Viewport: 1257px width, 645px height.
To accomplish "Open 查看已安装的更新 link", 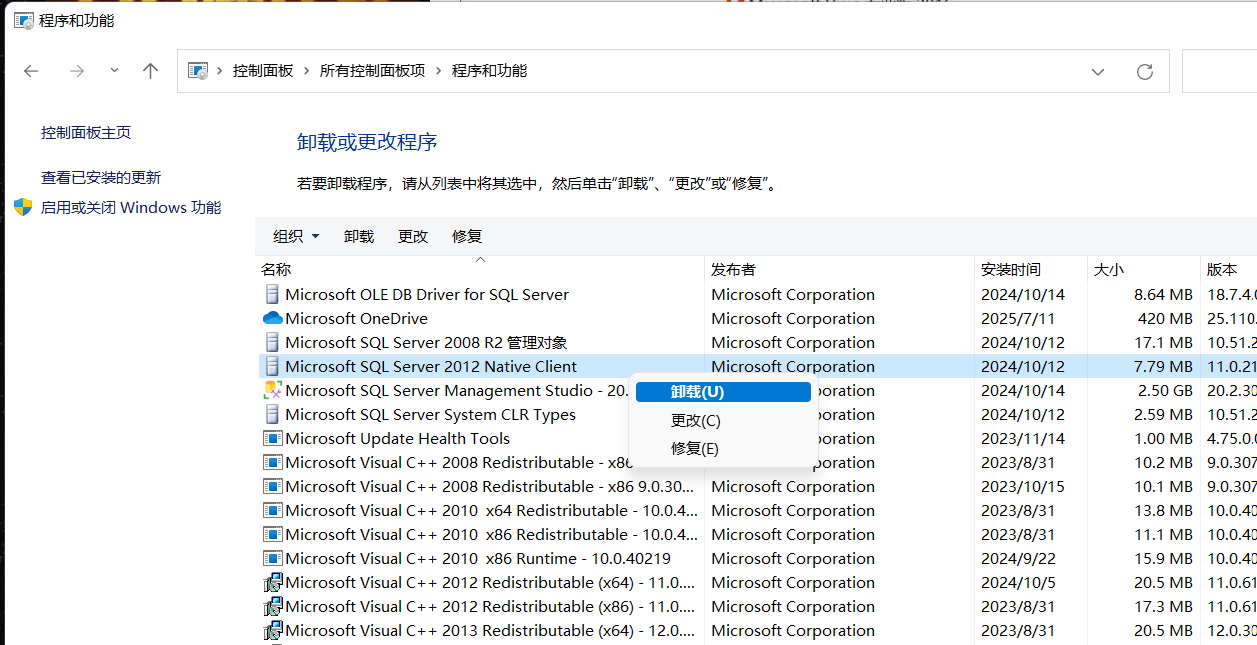I will point(101,177).
